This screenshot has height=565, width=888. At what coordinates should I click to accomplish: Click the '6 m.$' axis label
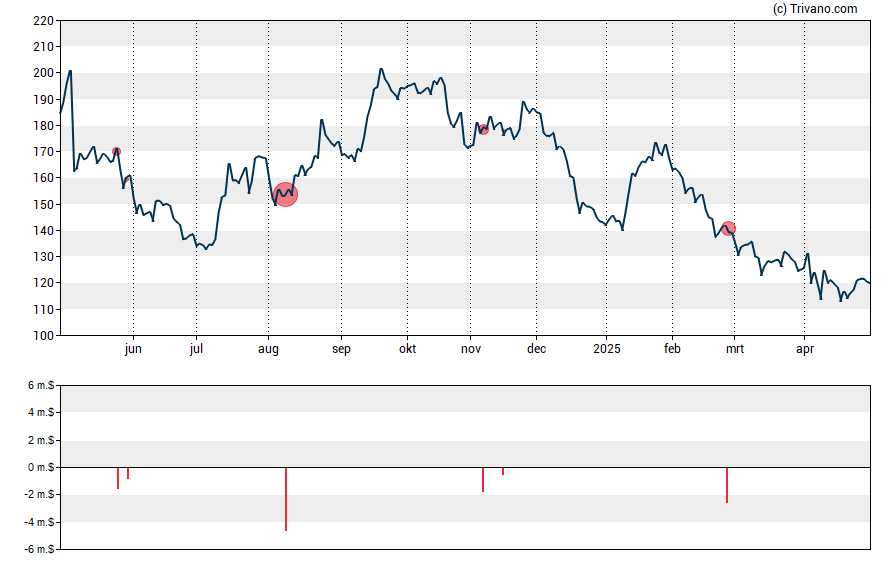point(41,386)
